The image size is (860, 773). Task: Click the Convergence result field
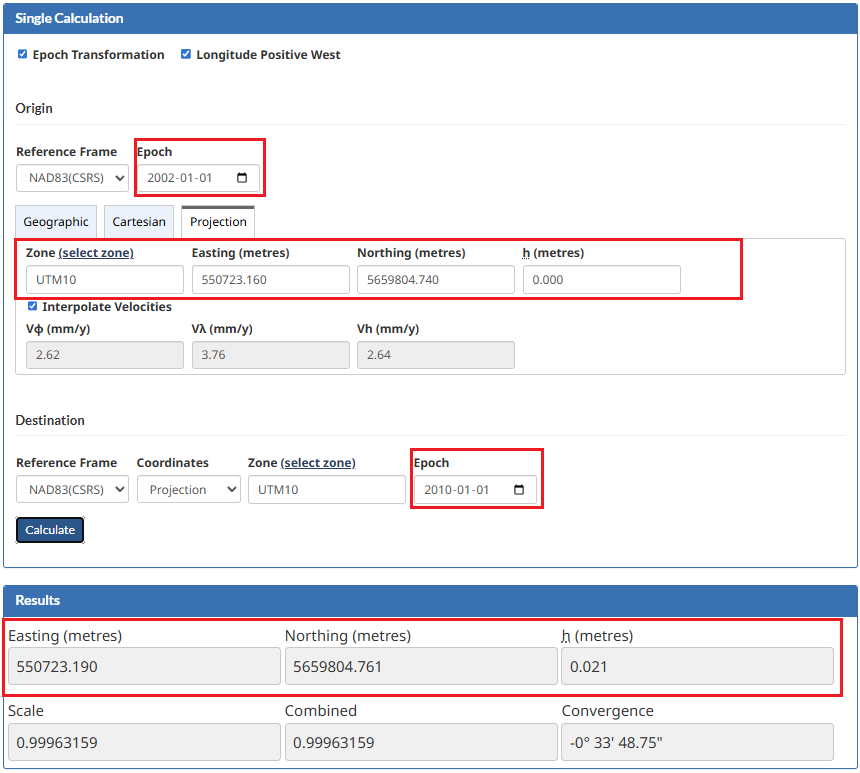tap(697, 743)
